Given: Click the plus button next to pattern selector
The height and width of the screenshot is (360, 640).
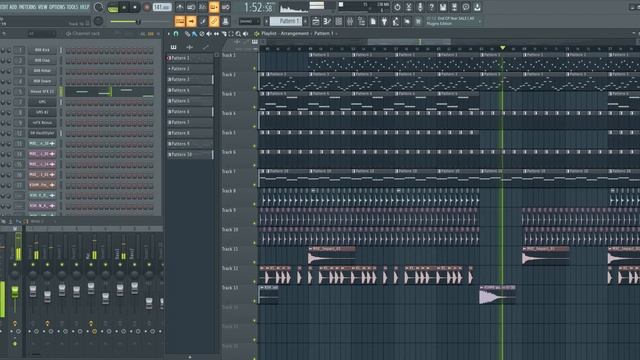Looking at the screenshot, I should coord(305,21).
